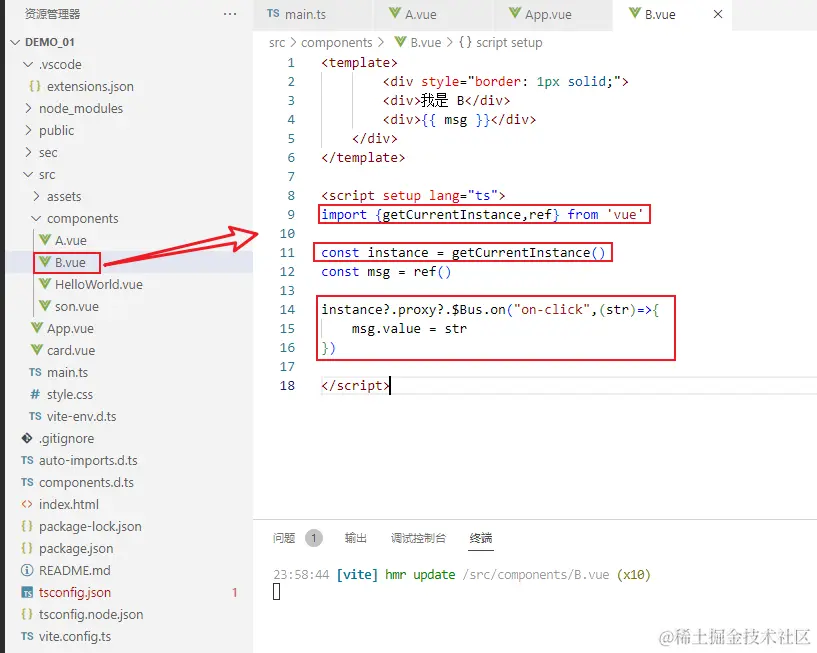Click the script setup breadcrumb
Screen dimensions: 817x653
click(509, 42)
